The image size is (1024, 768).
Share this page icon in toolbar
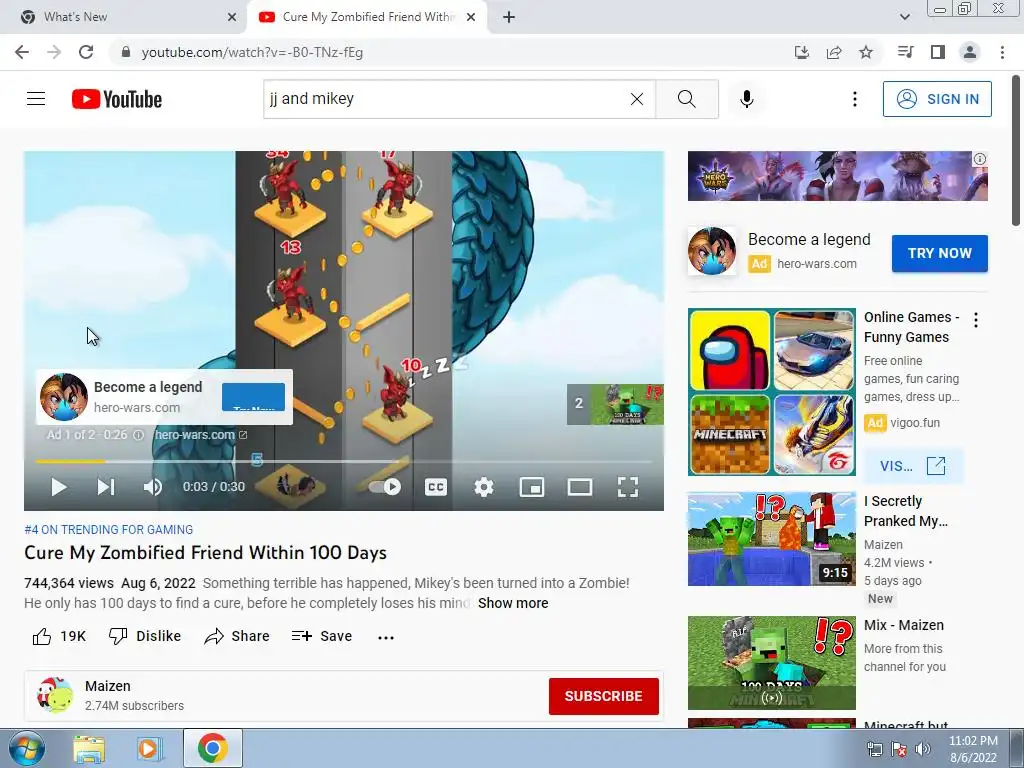[x=834, y=52]
